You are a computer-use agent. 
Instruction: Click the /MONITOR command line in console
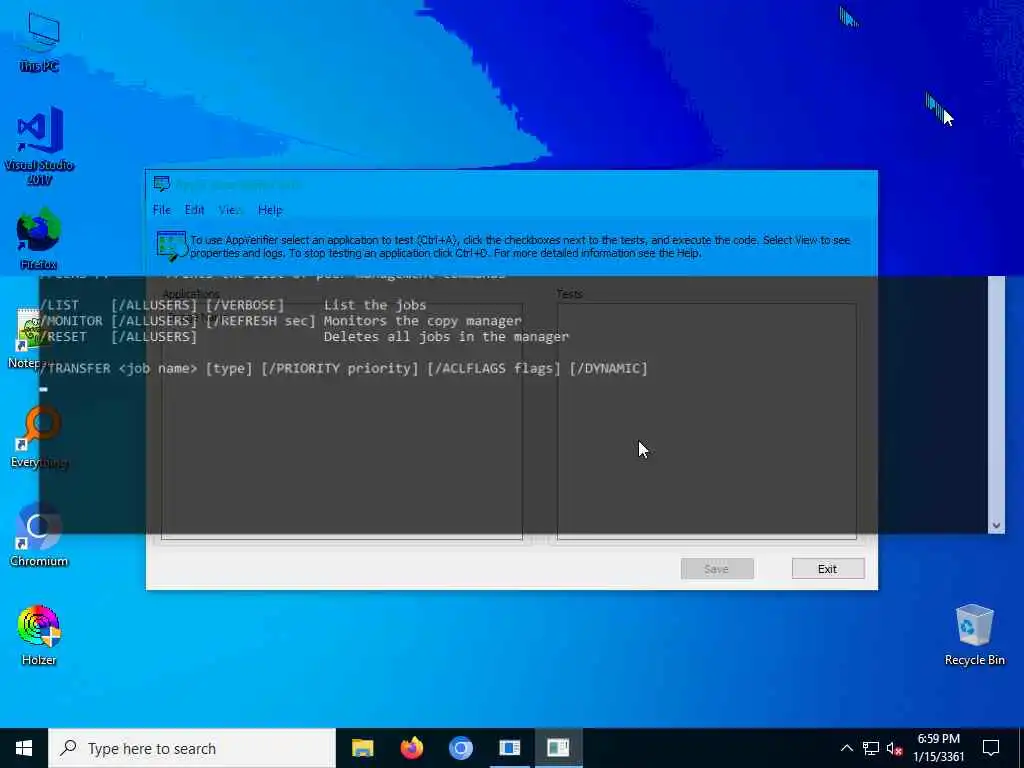pyautogui.click(x=281, y=321)
